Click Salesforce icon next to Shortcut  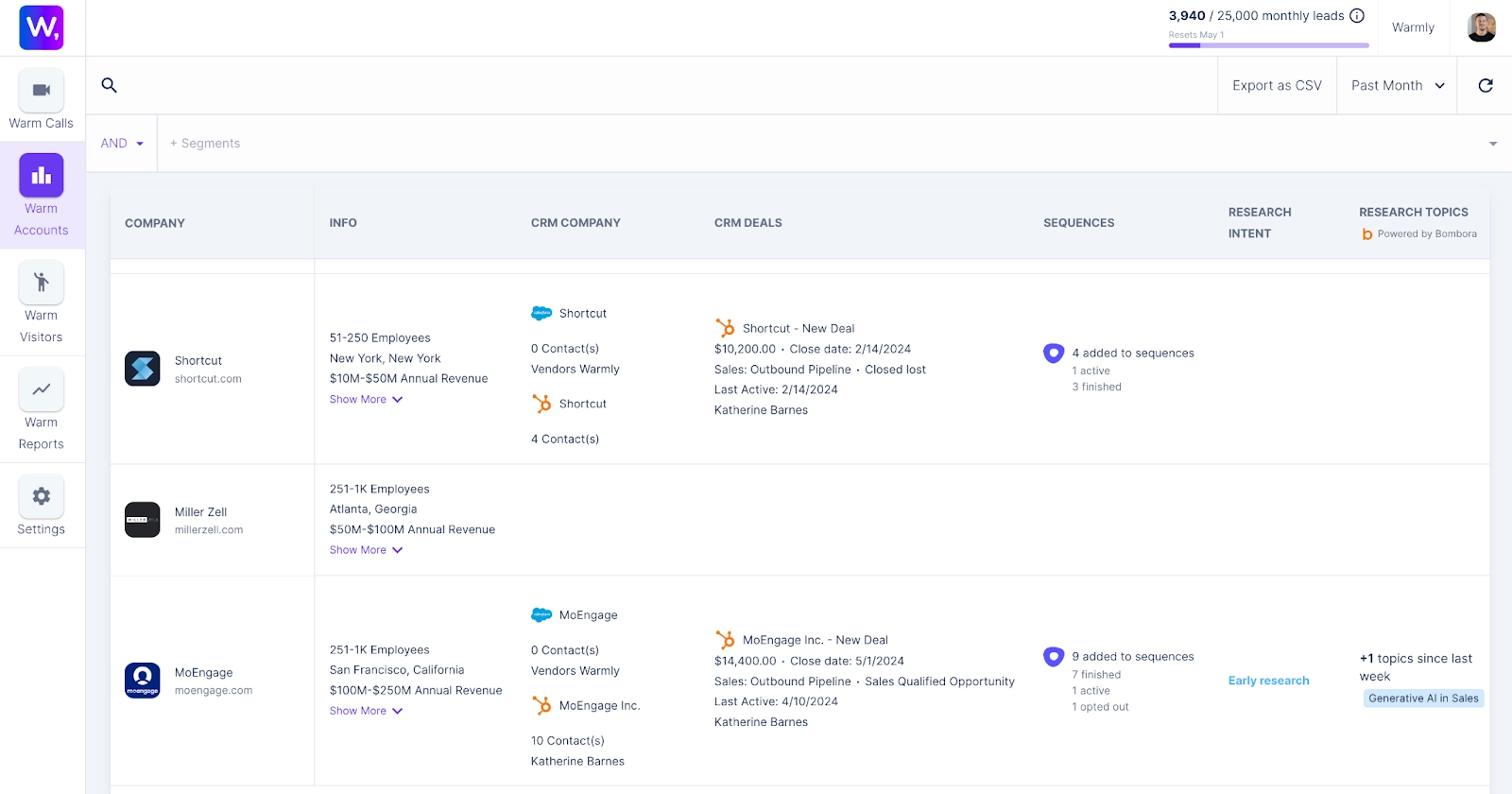(541, 313)
